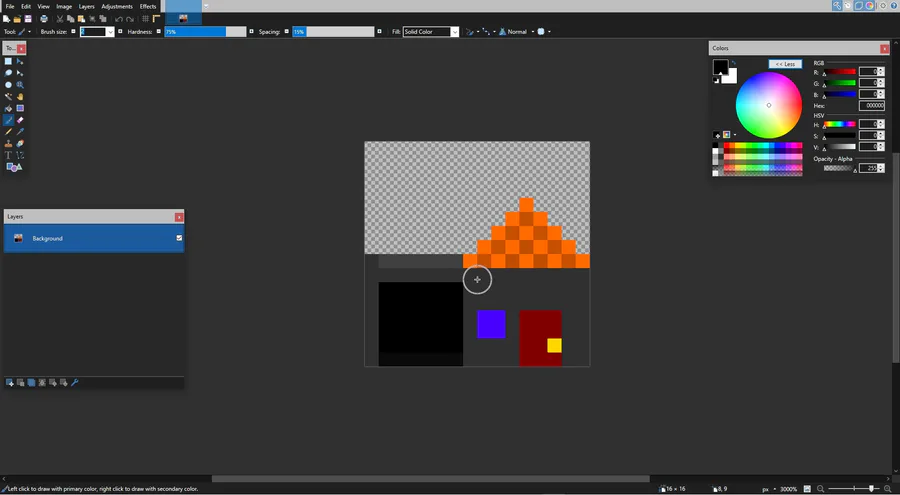Viewport: 900px width, 495px height.
Task: Click the Hex value input field
Action: [871, 106]
